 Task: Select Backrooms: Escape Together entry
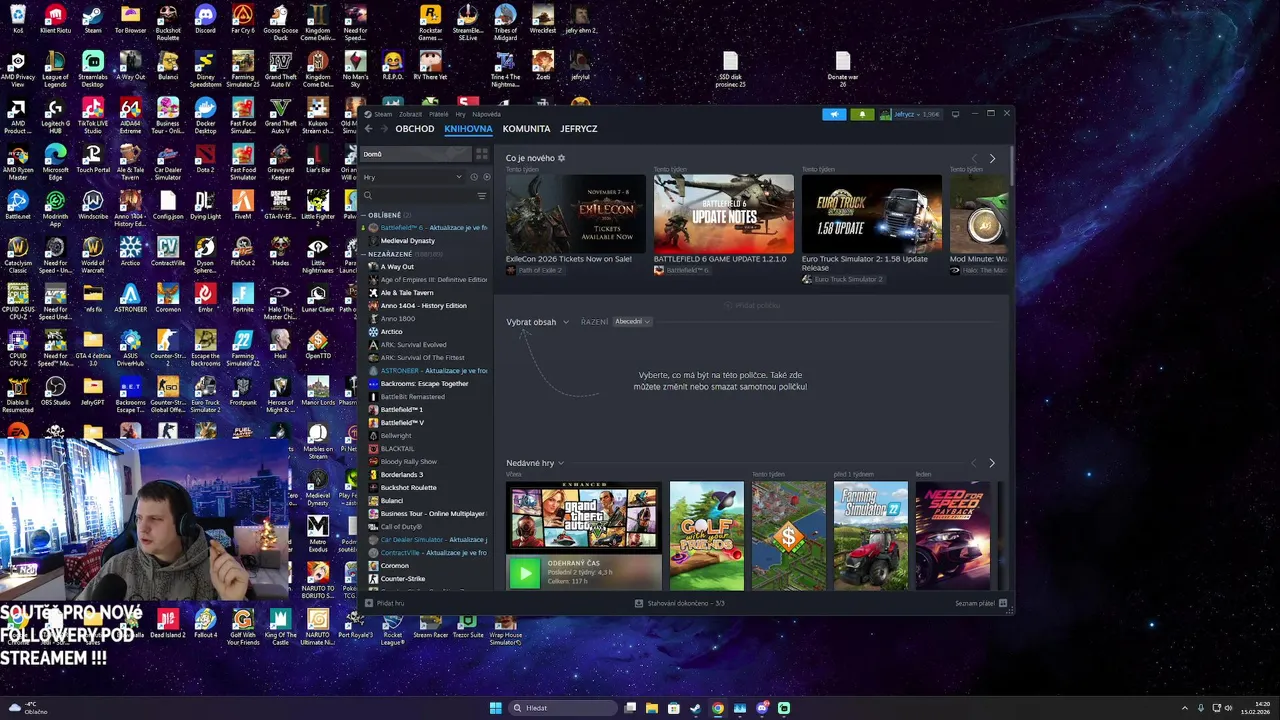pyautogui.click(x=424, y=384)
